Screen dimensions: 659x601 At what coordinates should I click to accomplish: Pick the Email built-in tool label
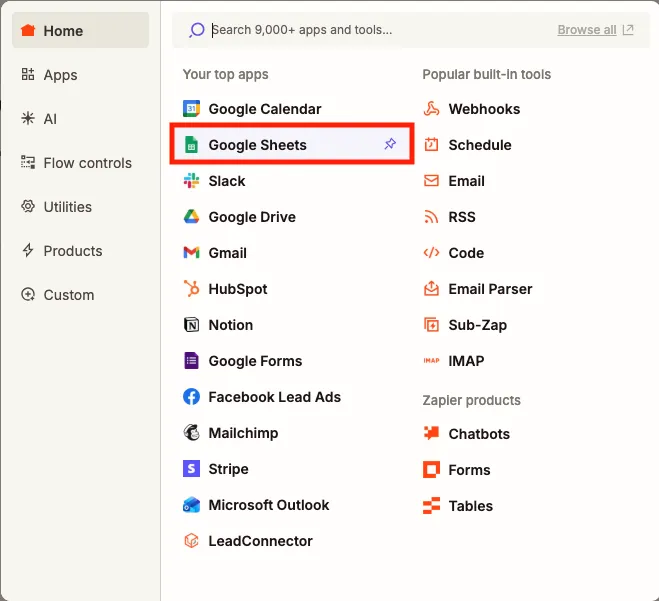point(467,181)
